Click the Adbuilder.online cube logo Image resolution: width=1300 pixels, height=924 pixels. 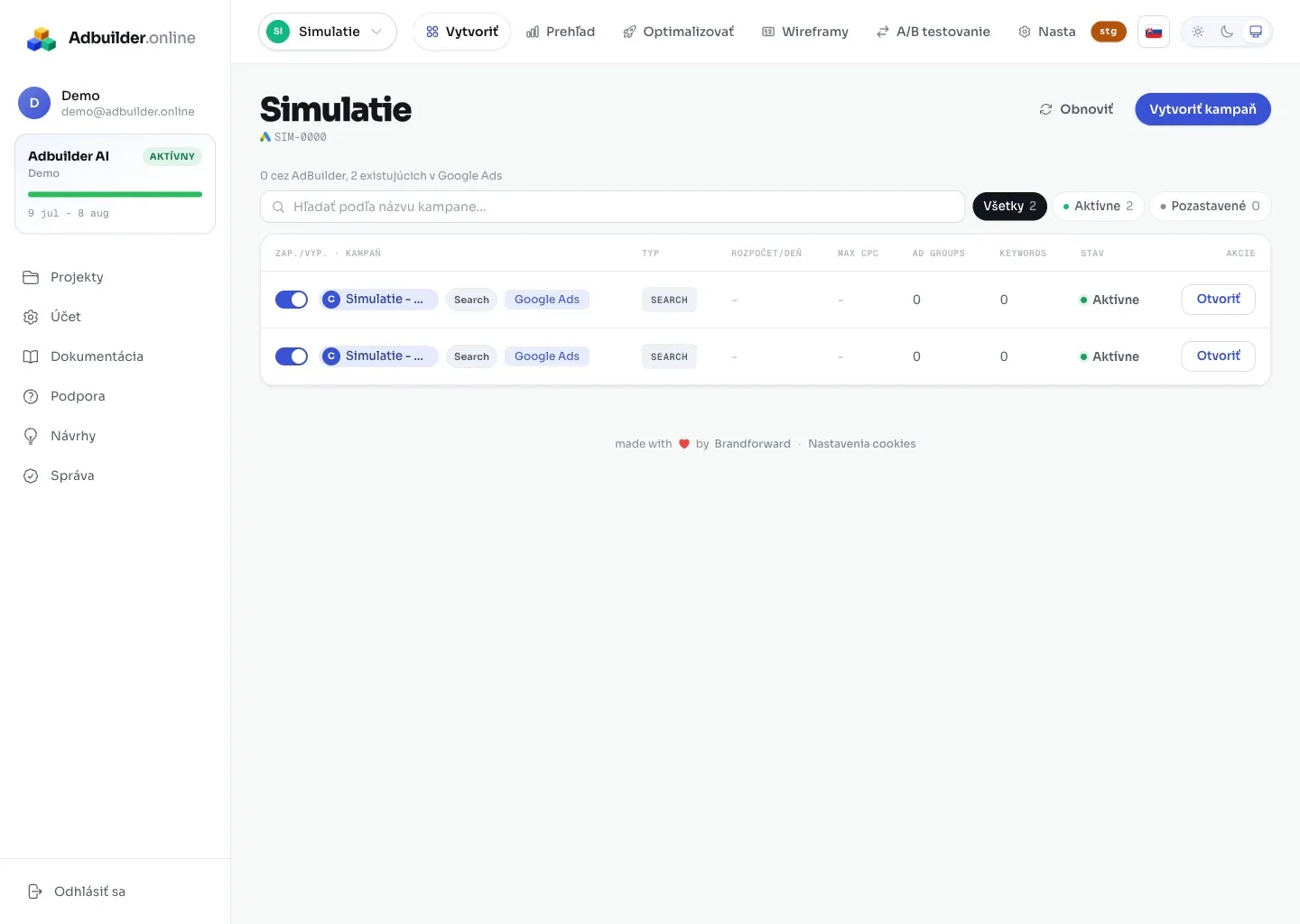[x=42, y=38]
